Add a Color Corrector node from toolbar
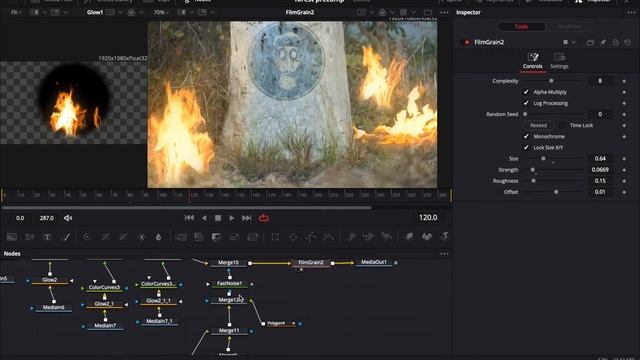The width and height of the screenshot is (640, 360). click(87, 237)
